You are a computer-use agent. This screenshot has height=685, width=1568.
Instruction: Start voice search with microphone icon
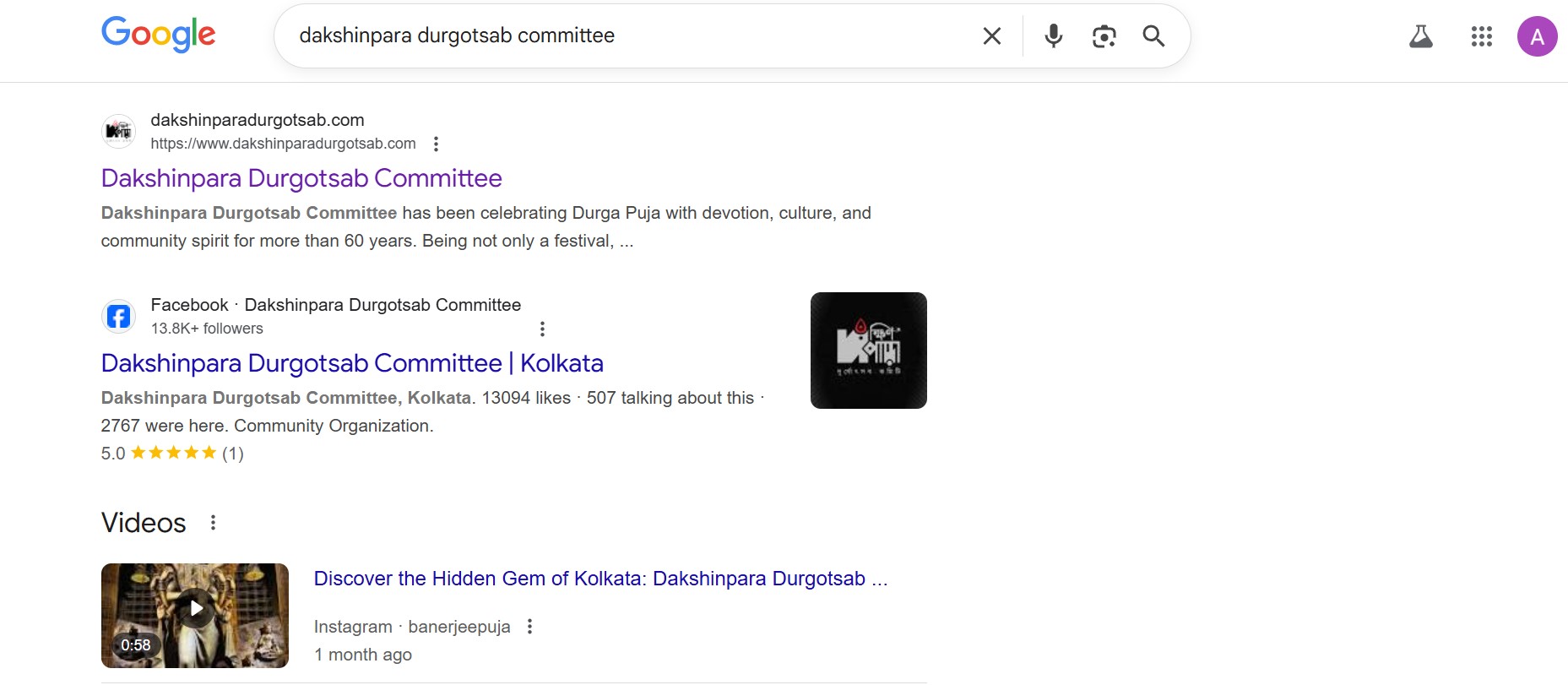pyautogui.click(x=1053, y=35)
